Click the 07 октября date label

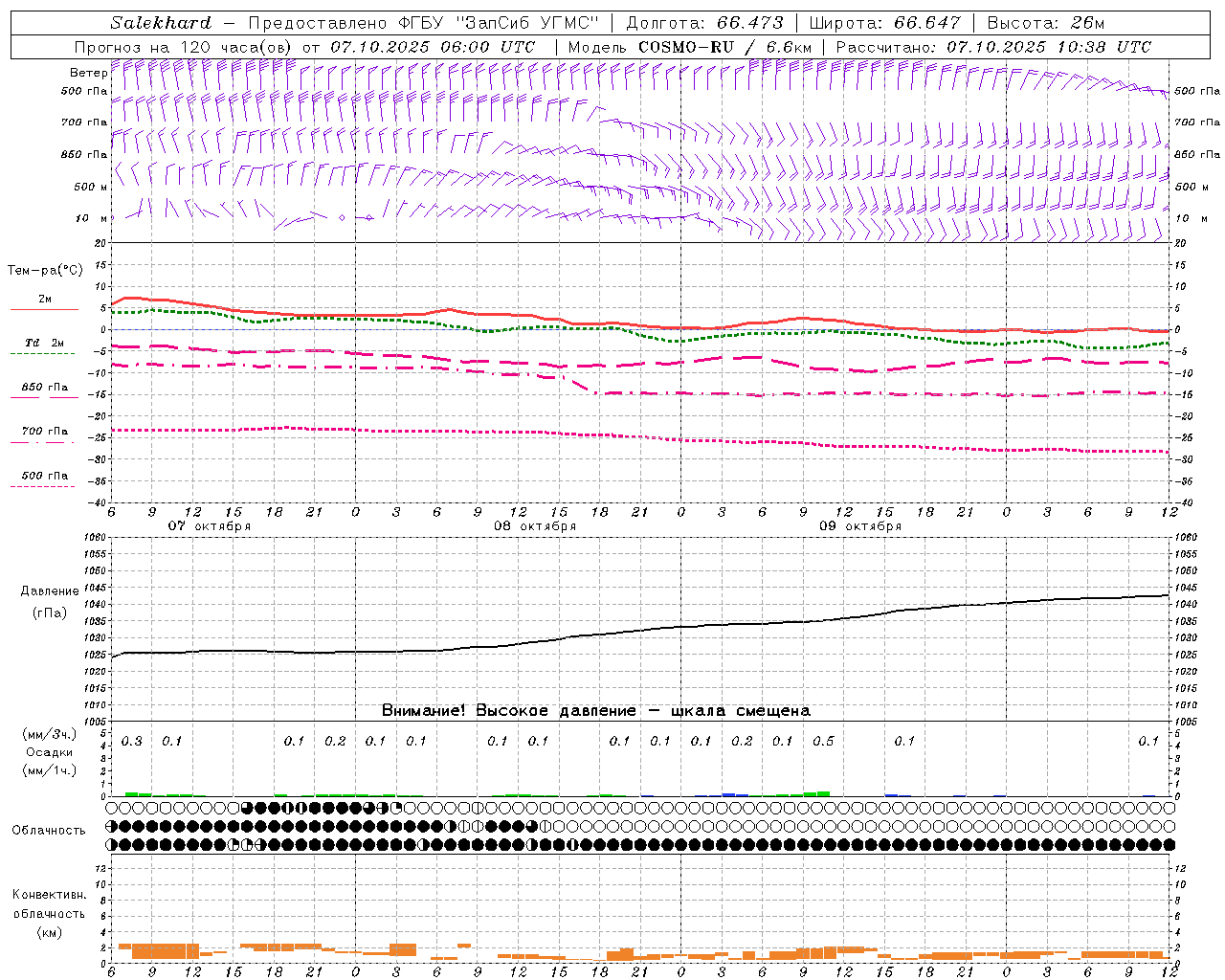pos(210,526)
